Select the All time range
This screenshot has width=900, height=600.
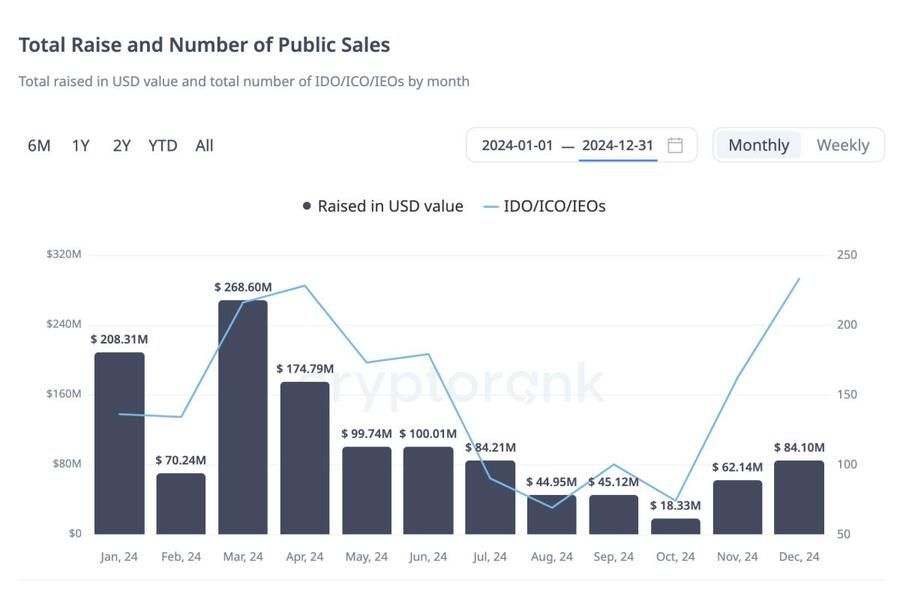tap(204, 146)
